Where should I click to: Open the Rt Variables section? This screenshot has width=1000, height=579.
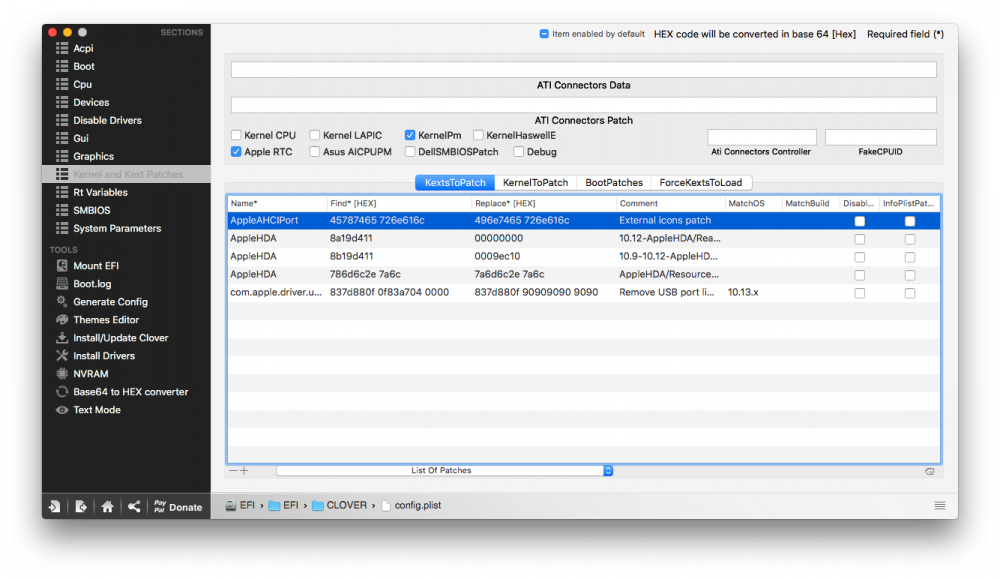pos(100,192)
